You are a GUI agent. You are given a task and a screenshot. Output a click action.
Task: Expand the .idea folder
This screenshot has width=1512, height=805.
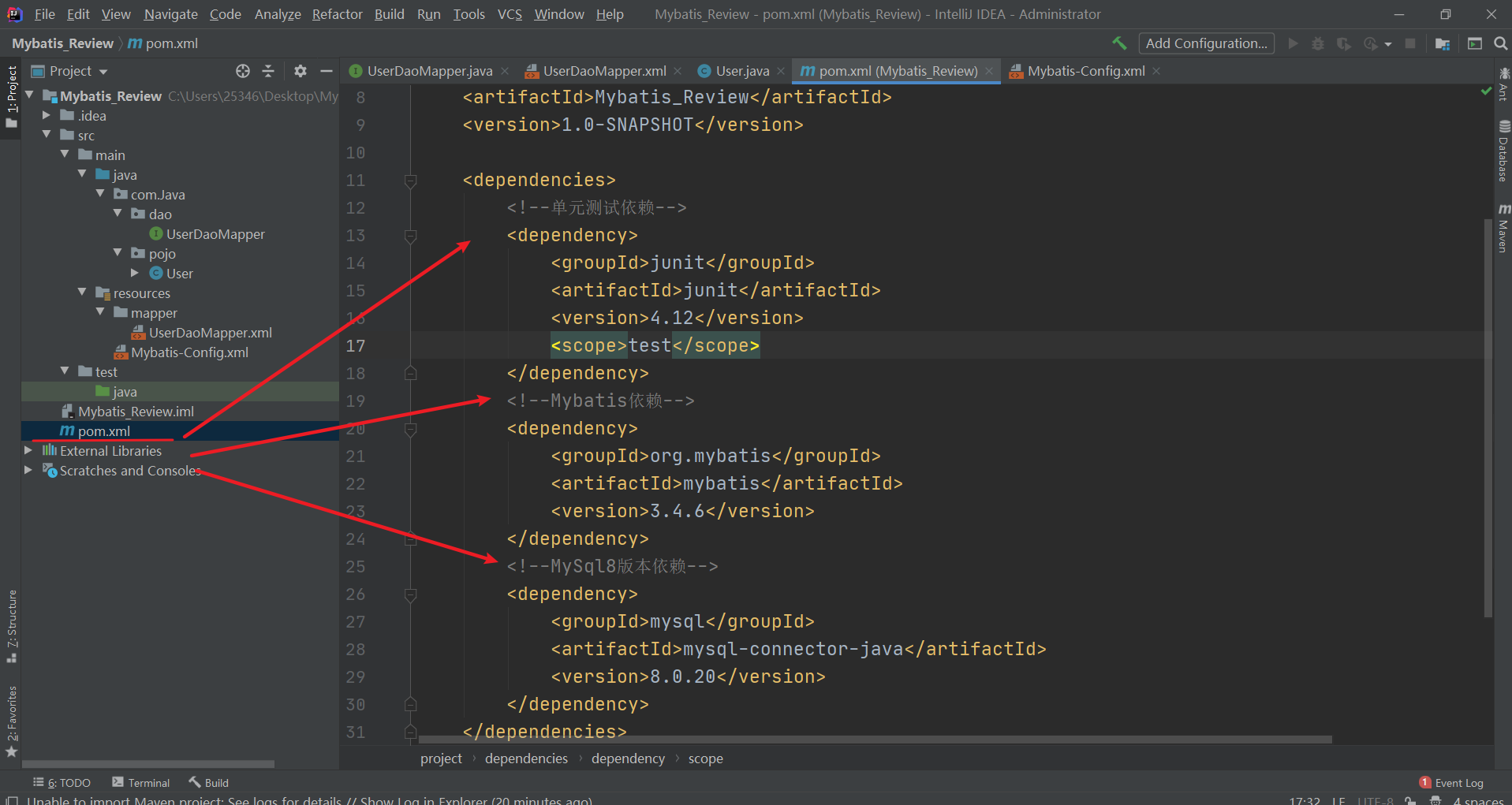[x=47, y=115]
